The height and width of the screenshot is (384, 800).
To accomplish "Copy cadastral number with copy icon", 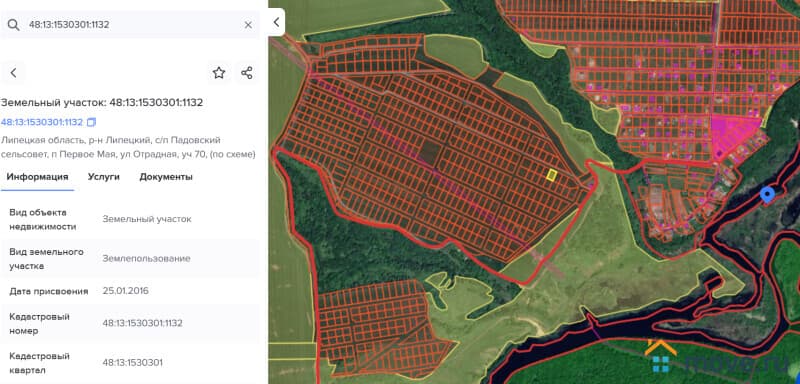I will point(91,122).
